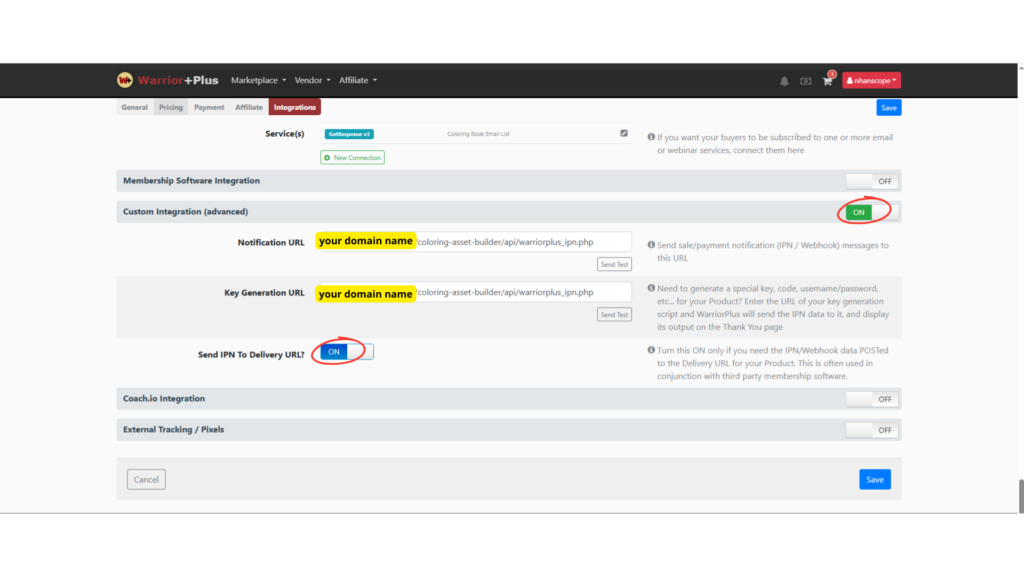The width and height of the screenshot is (1024, 576).
Task: Switch on Coach.io Integration toggle
Action: (x=871, y=399)
